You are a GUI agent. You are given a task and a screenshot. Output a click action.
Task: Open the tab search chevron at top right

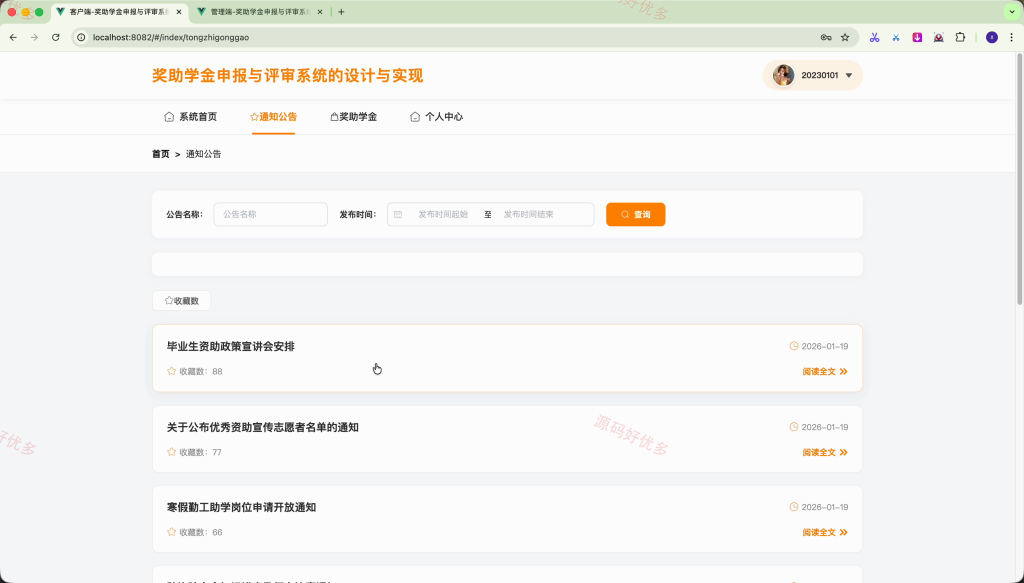point(1012,12)
